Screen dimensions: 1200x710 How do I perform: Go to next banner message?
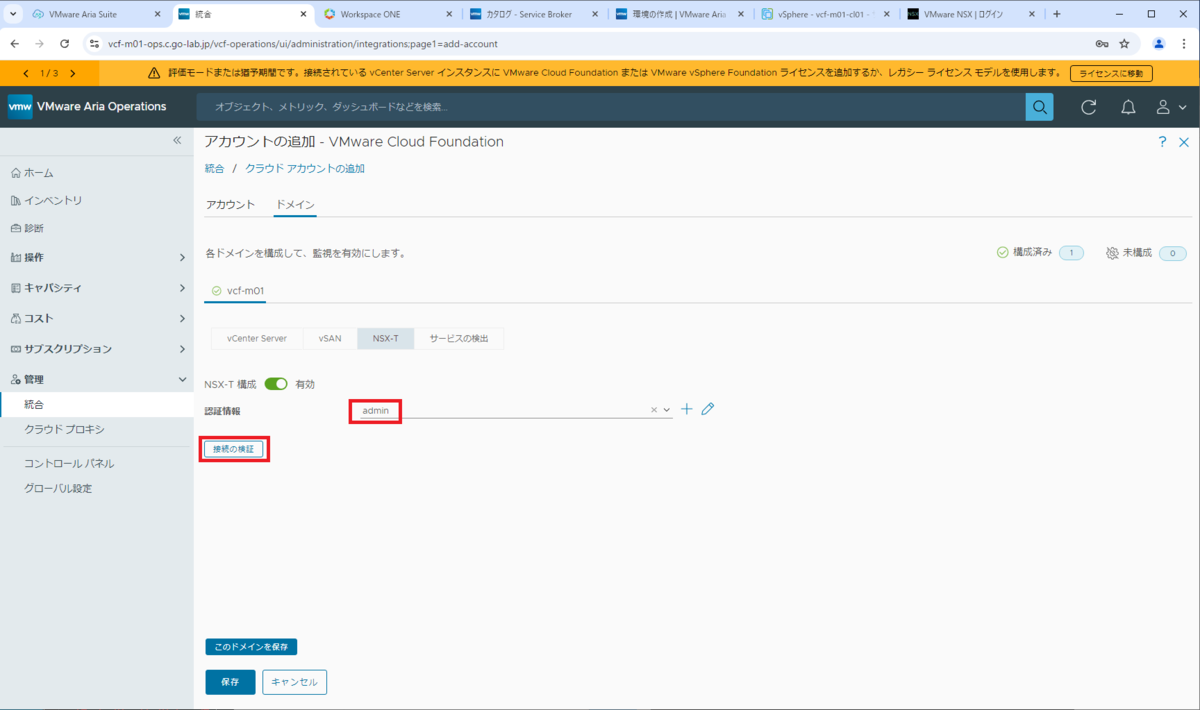[72, 73]
